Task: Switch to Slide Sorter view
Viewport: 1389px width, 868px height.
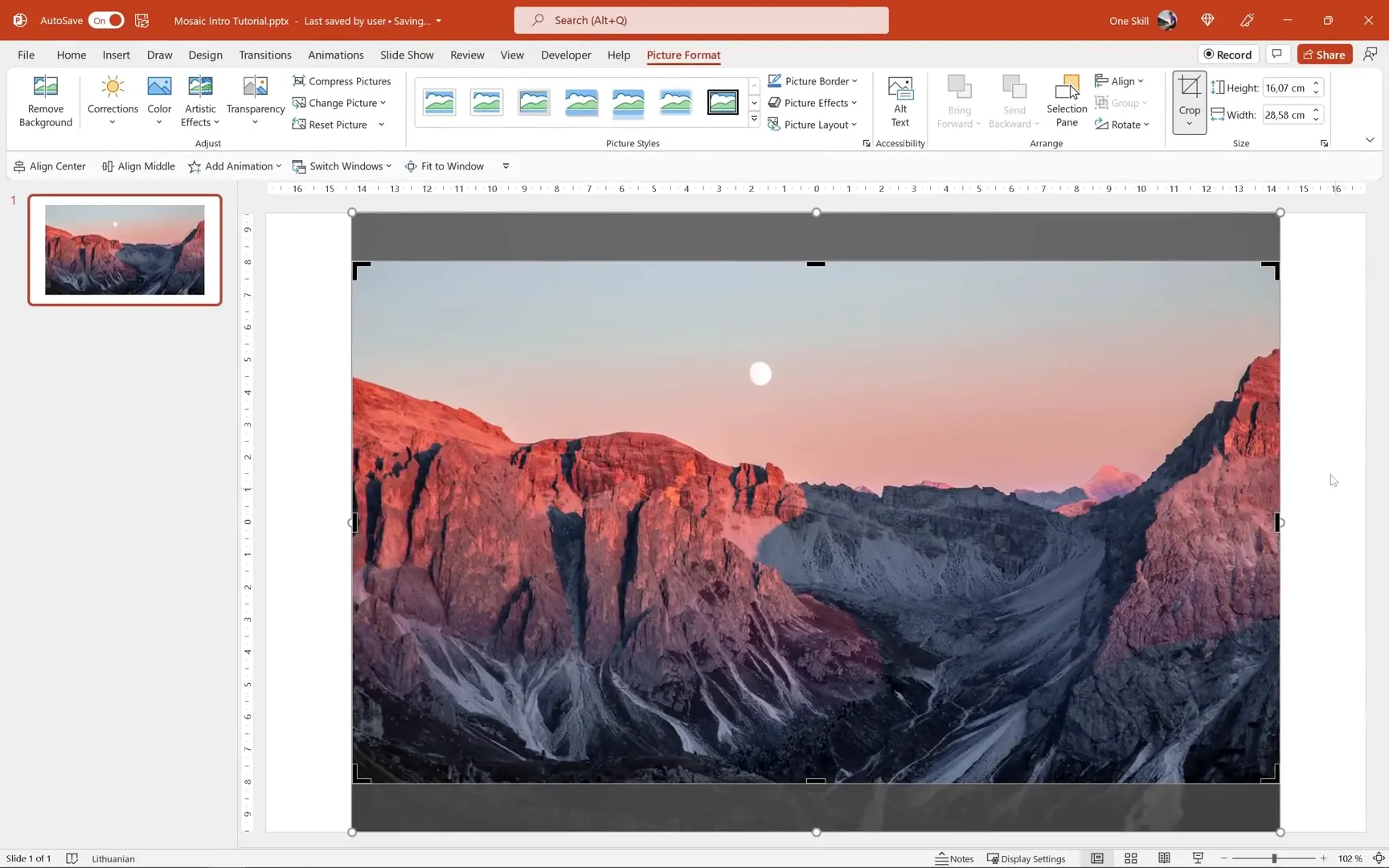Action: click(1131, 858)
